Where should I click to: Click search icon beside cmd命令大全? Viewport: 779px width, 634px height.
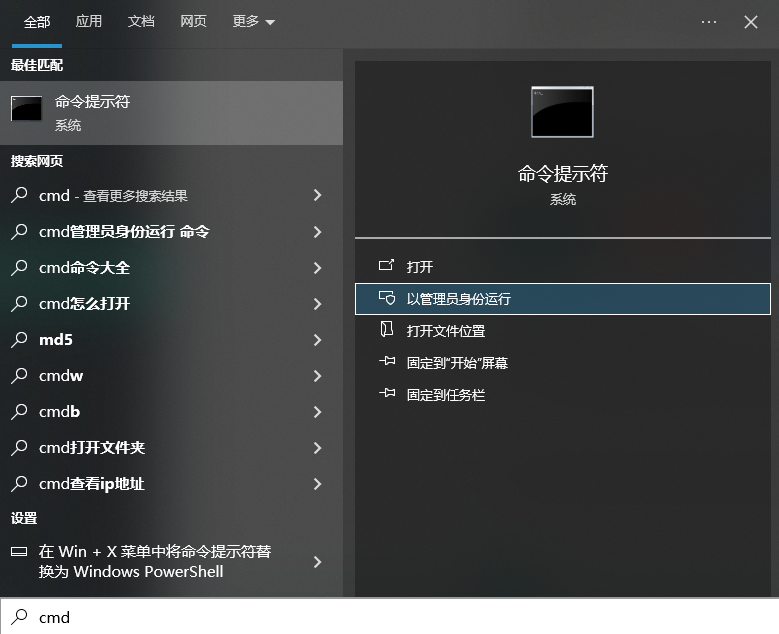point(19,267)
